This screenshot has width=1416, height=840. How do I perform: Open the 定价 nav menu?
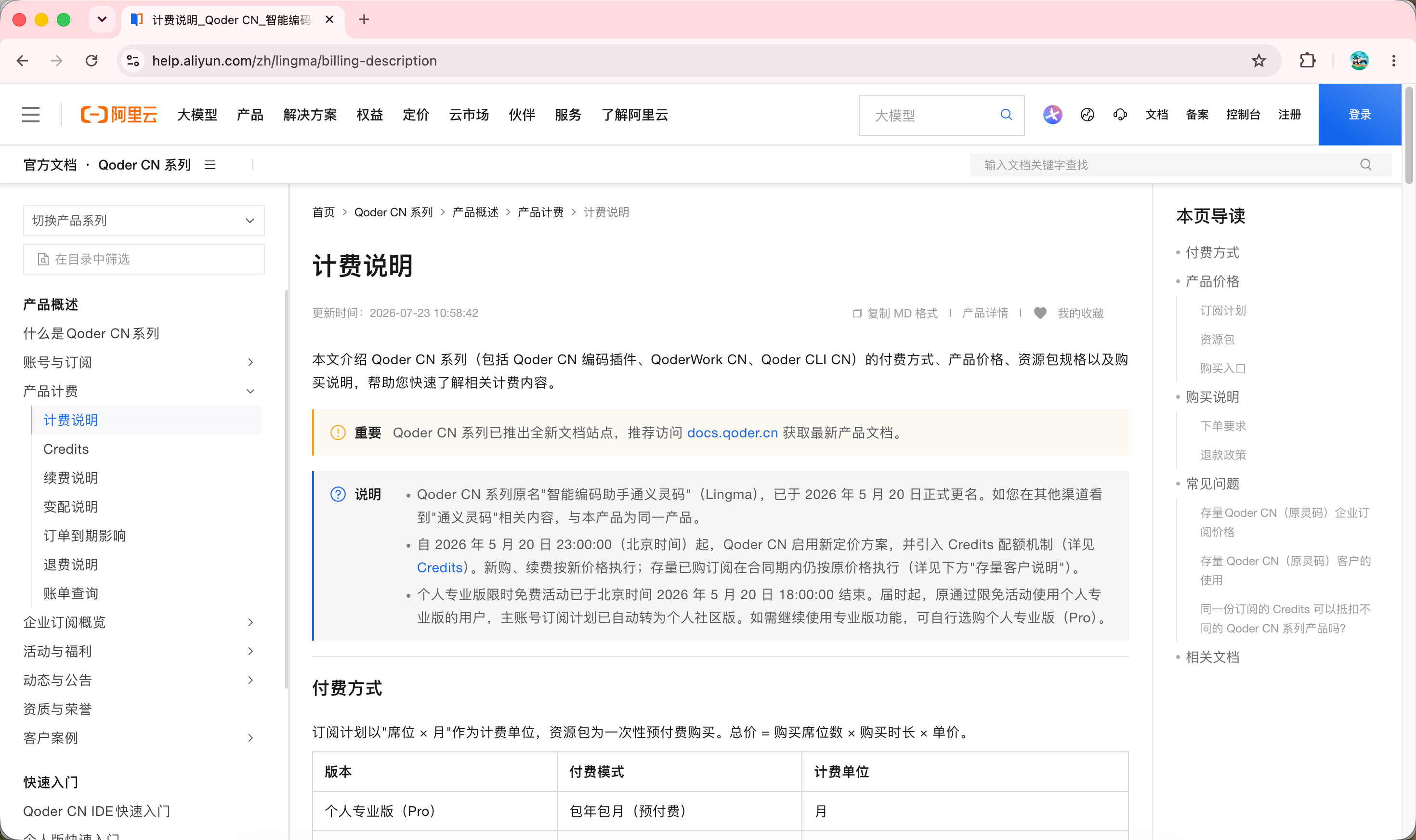(x=416, y=115)
